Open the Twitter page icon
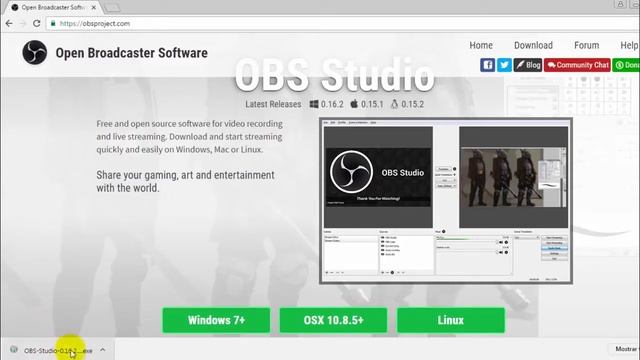 click(x=504, y=65)
